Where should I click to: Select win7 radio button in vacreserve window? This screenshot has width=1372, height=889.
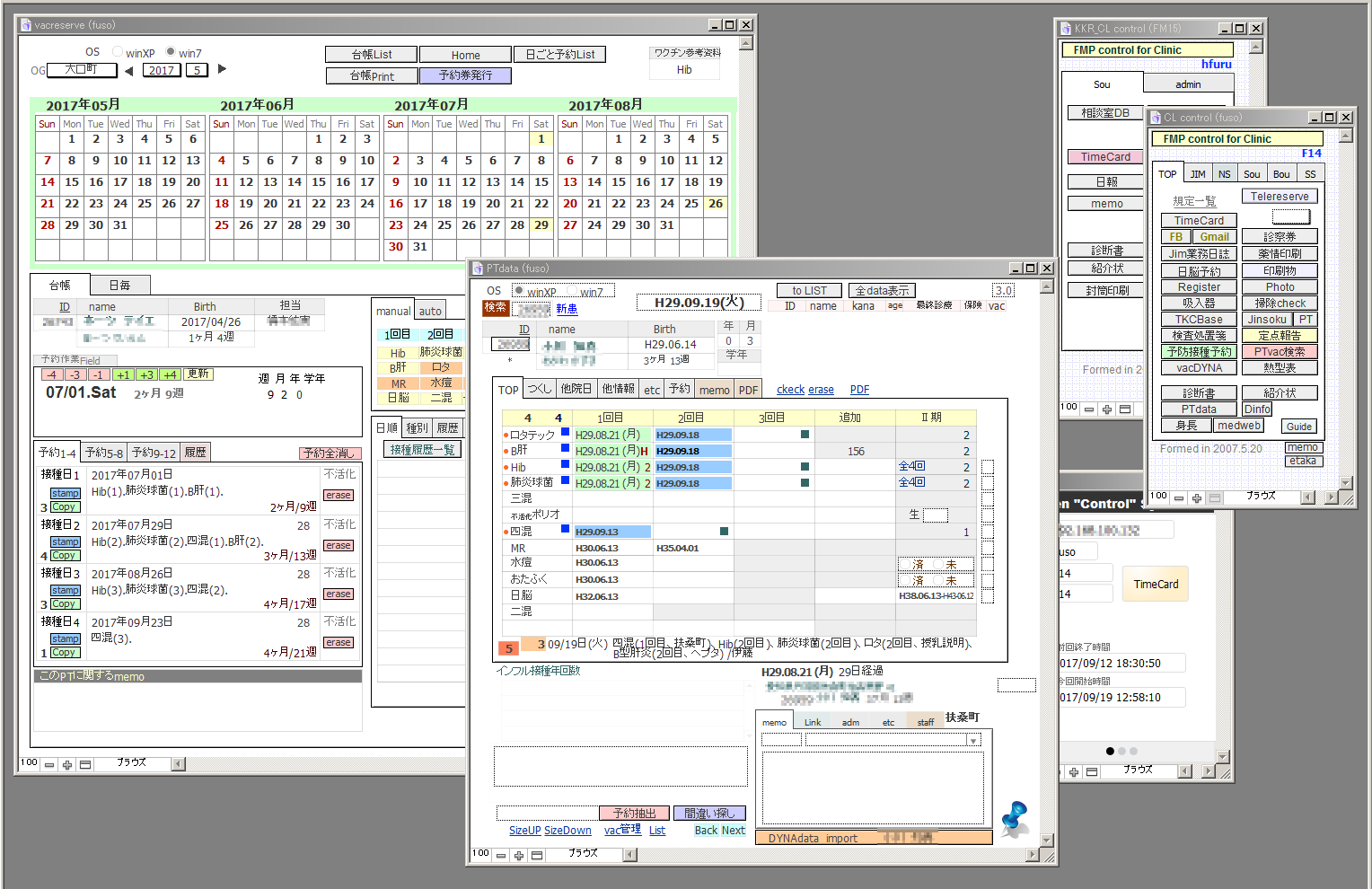(170, 52)
